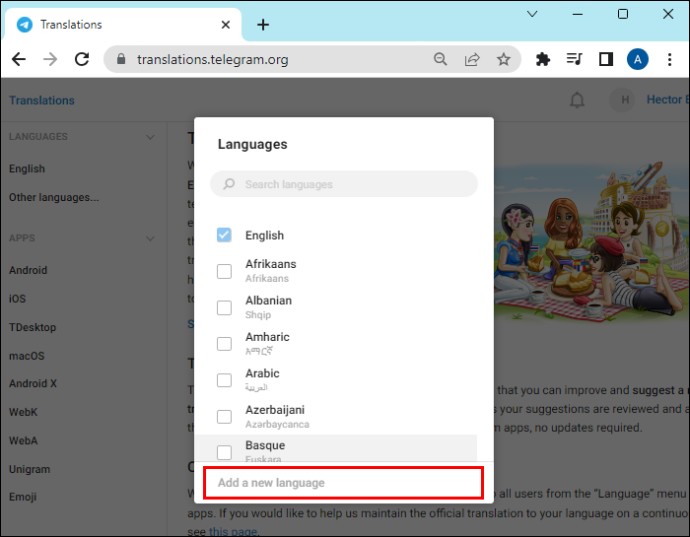Follow the 'this page' link
Screen dimensions: 690x537
point(233,531)
